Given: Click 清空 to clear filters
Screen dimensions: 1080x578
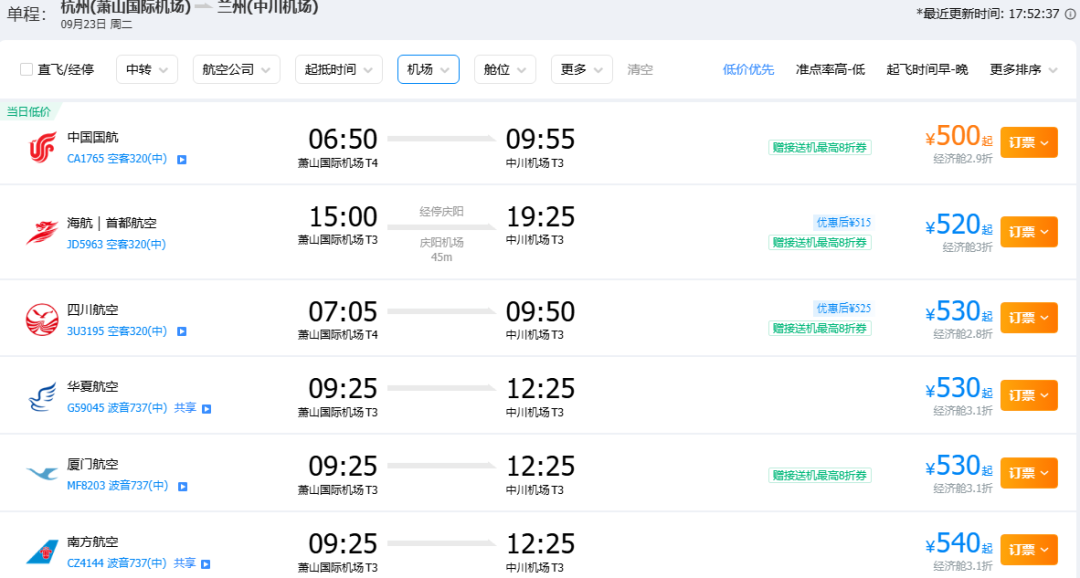Looking at the screenshot, I should coord(640,70).
